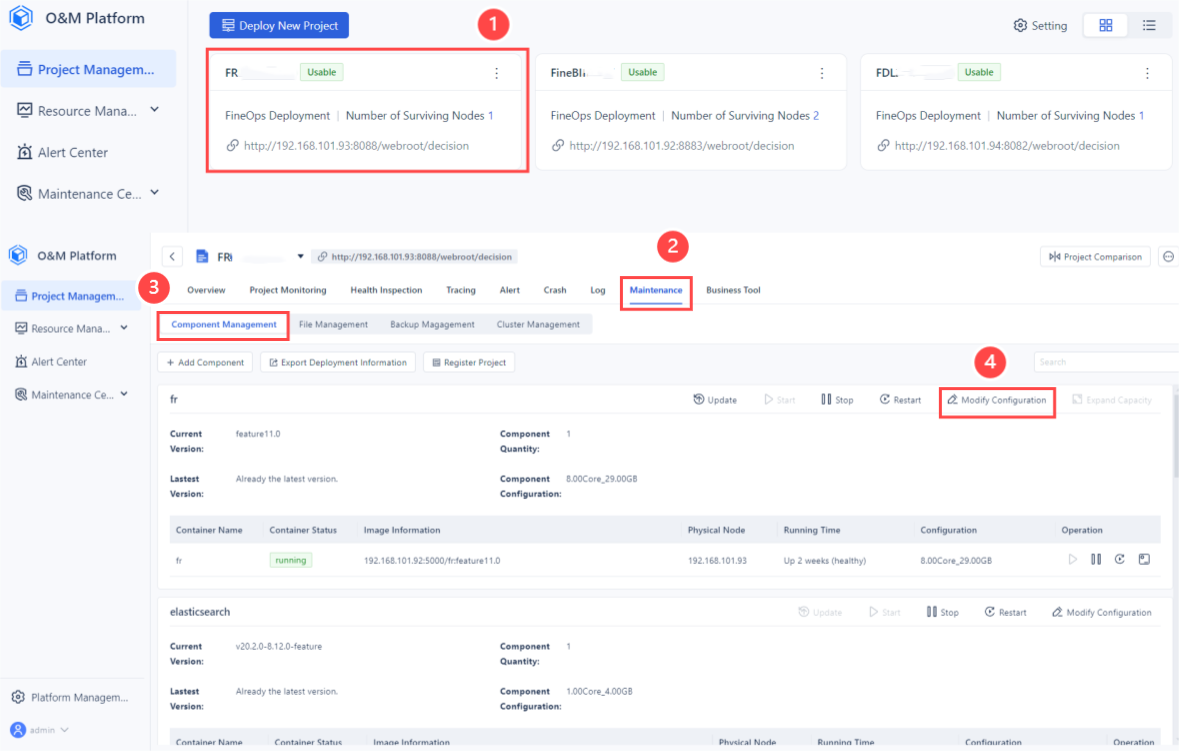Open the admin user dropdown
Viewport: 1179px width, 751px height.
pos(40,730)
